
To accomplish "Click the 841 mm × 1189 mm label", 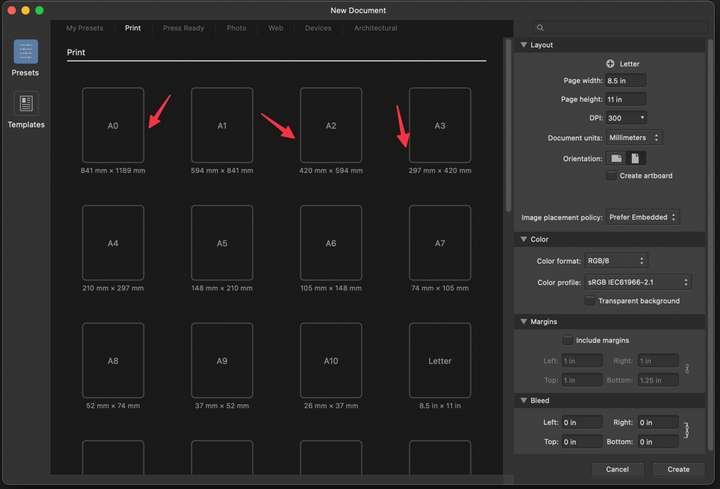I will [x=113, y=171].
